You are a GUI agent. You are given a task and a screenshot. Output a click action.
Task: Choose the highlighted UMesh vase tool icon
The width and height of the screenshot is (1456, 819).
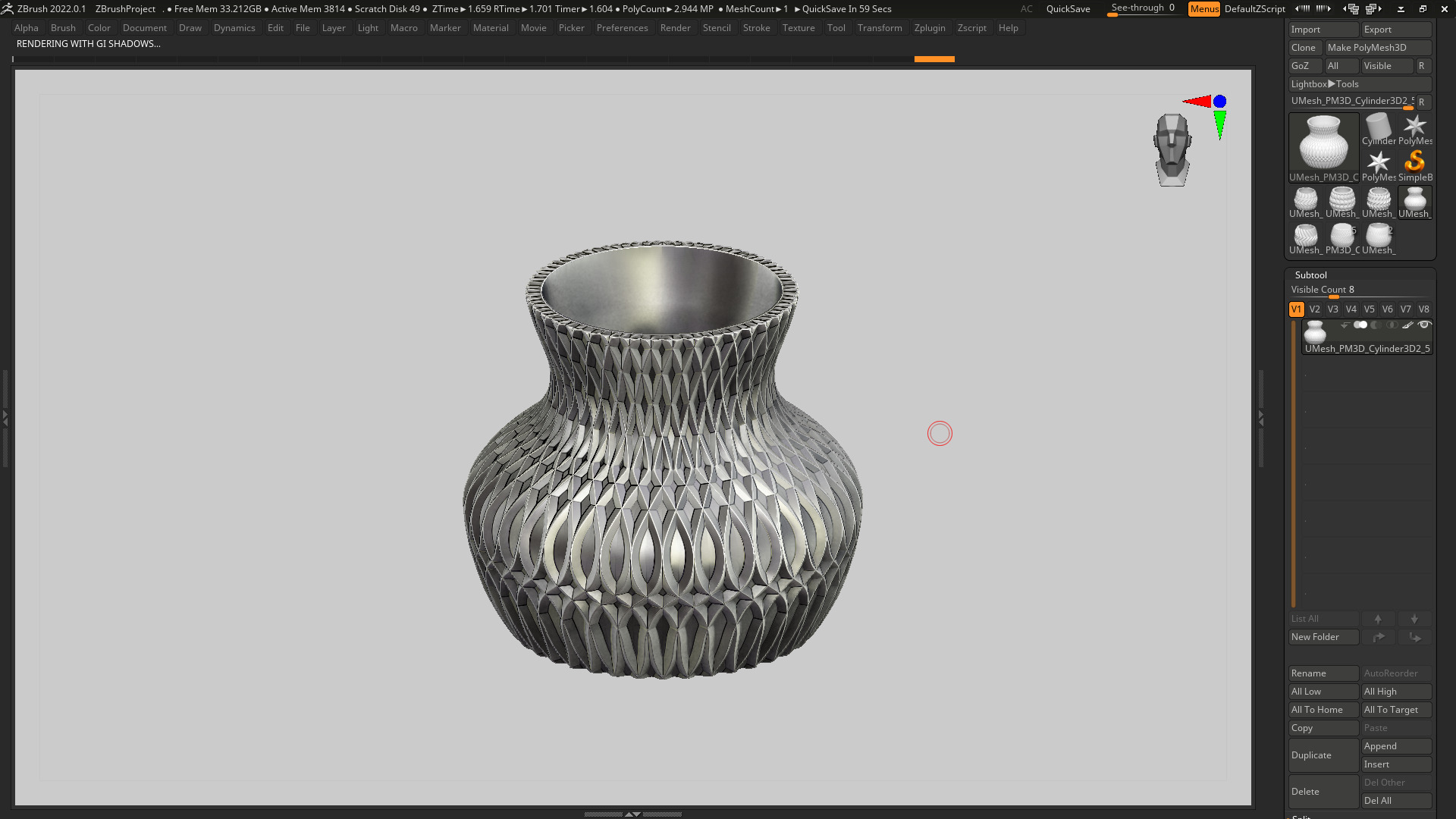pyautogui.click(x=1415, y=202)
